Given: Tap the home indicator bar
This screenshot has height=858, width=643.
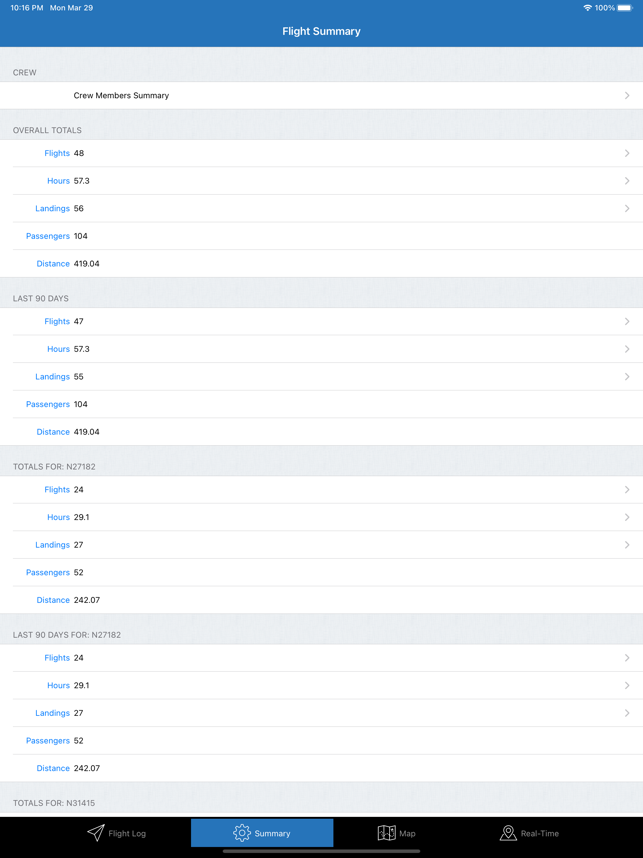Looking at the screenshot, I should (x=321, y=851).
